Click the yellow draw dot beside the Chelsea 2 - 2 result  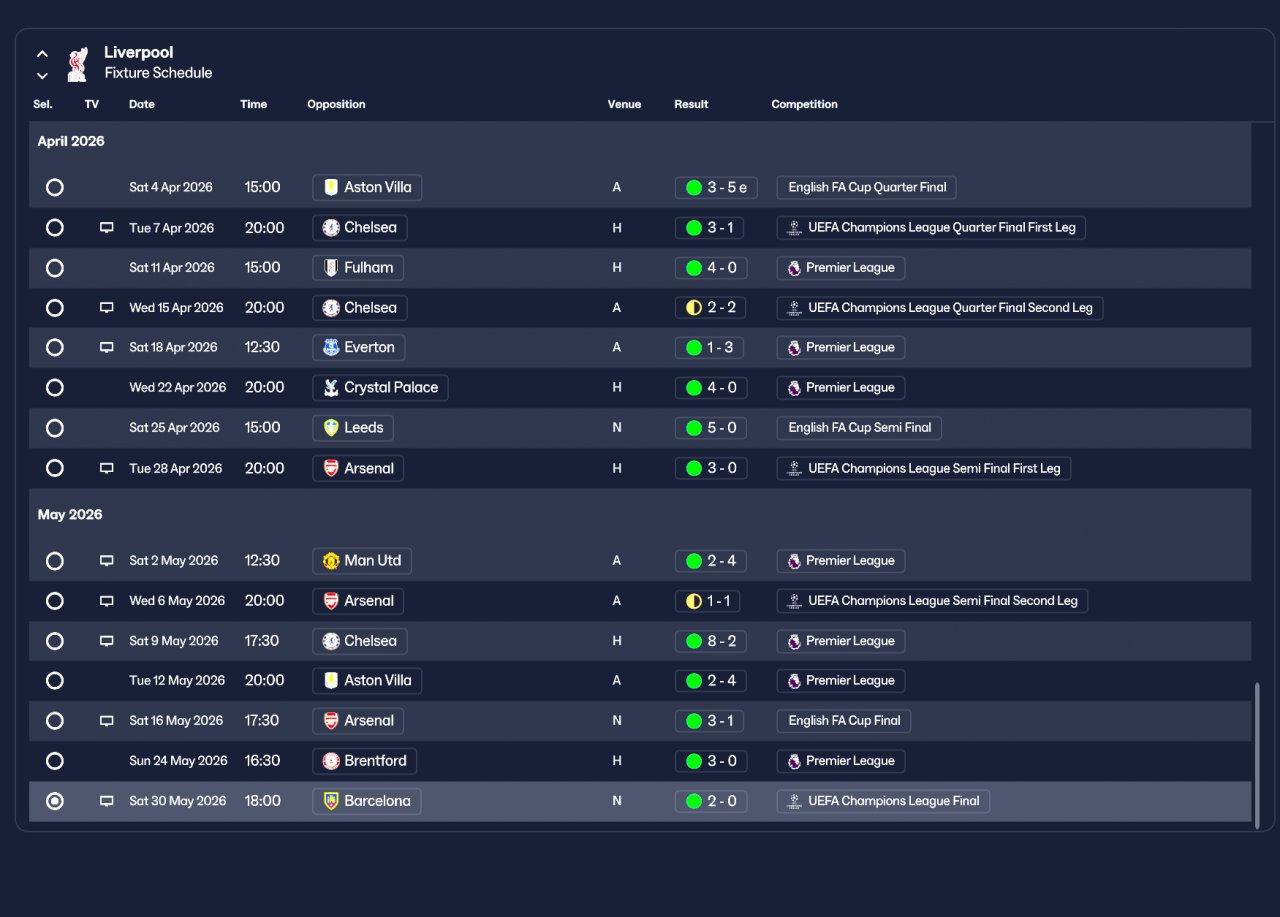[x=693, y=308]
